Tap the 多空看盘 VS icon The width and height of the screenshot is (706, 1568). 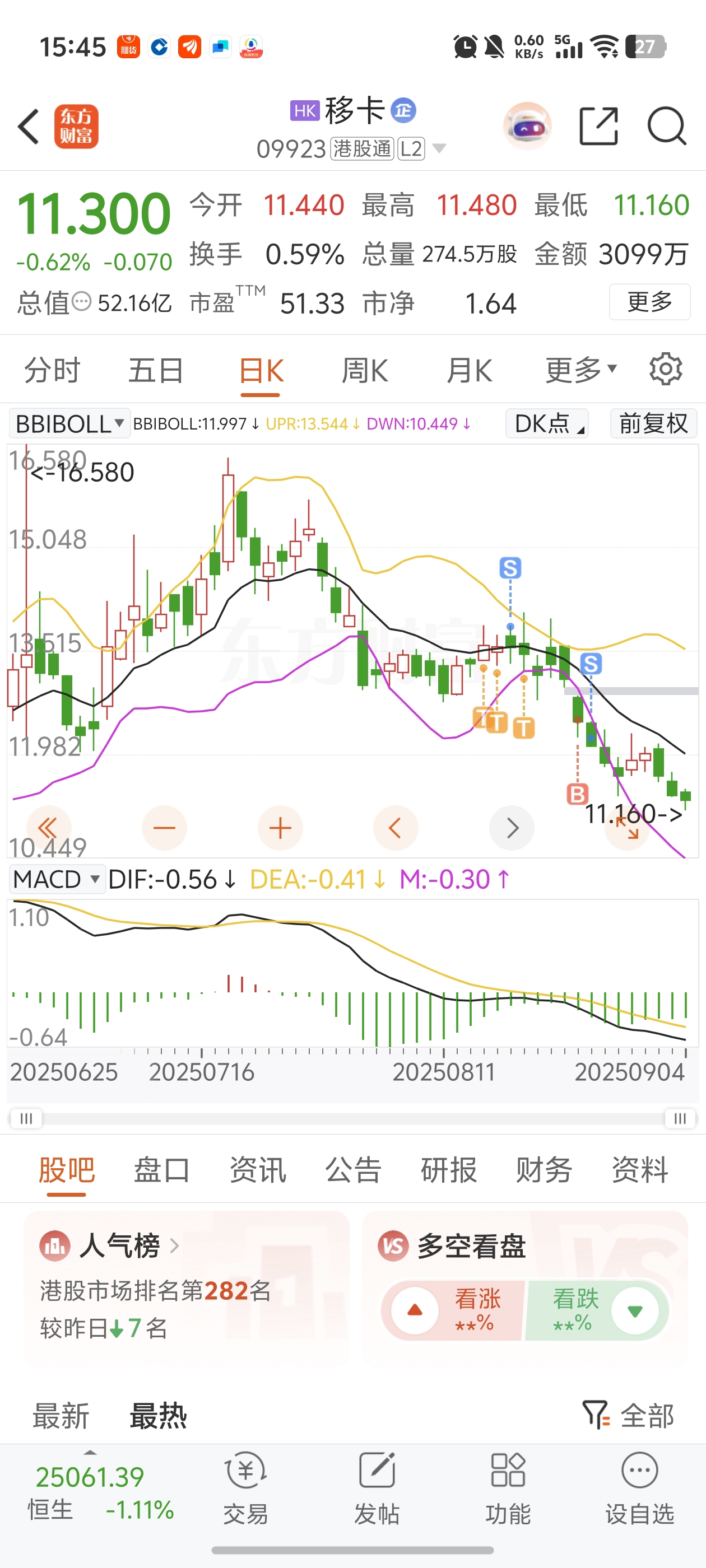[393, 1245]
